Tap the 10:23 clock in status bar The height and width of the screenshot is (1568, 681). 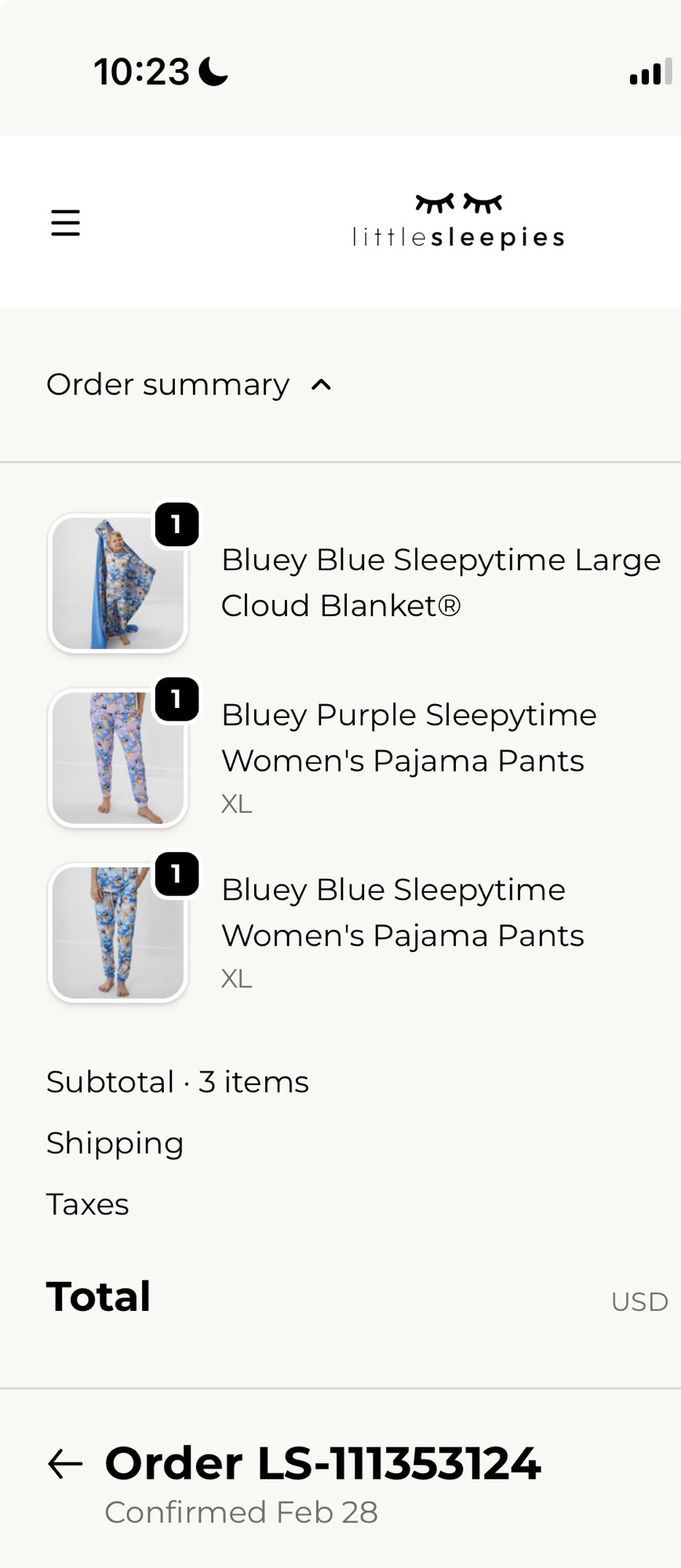tap(142, 72)
